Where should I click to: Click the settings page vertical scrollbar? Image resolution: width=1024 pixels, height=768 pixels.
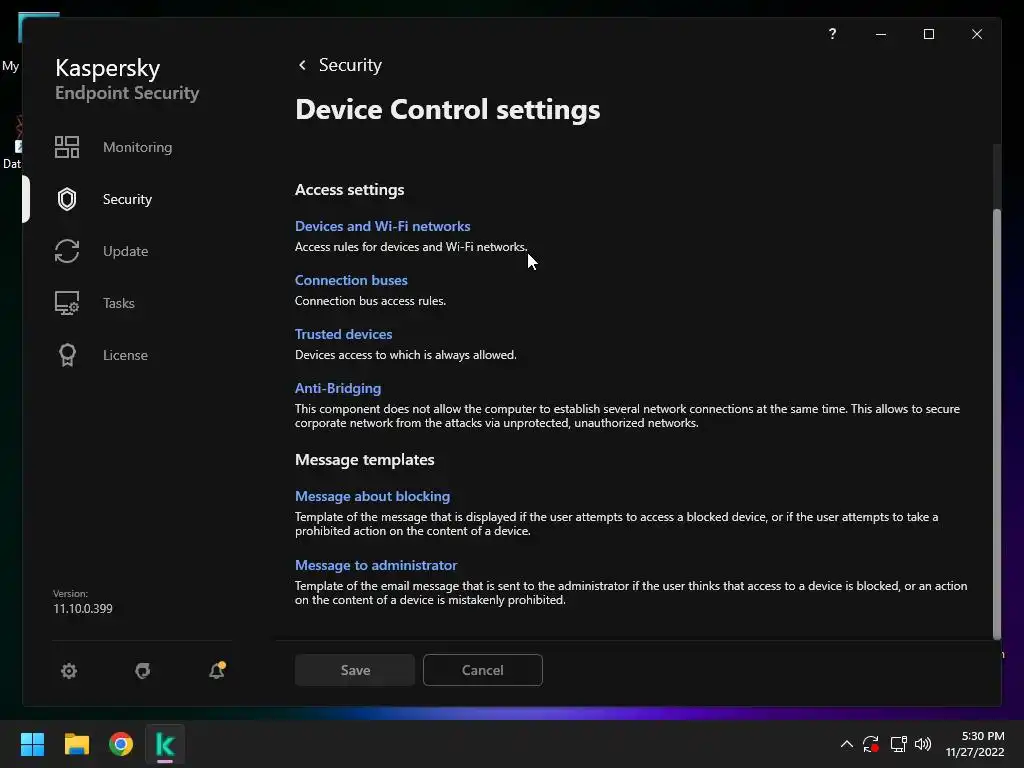[x=997, y=423]
